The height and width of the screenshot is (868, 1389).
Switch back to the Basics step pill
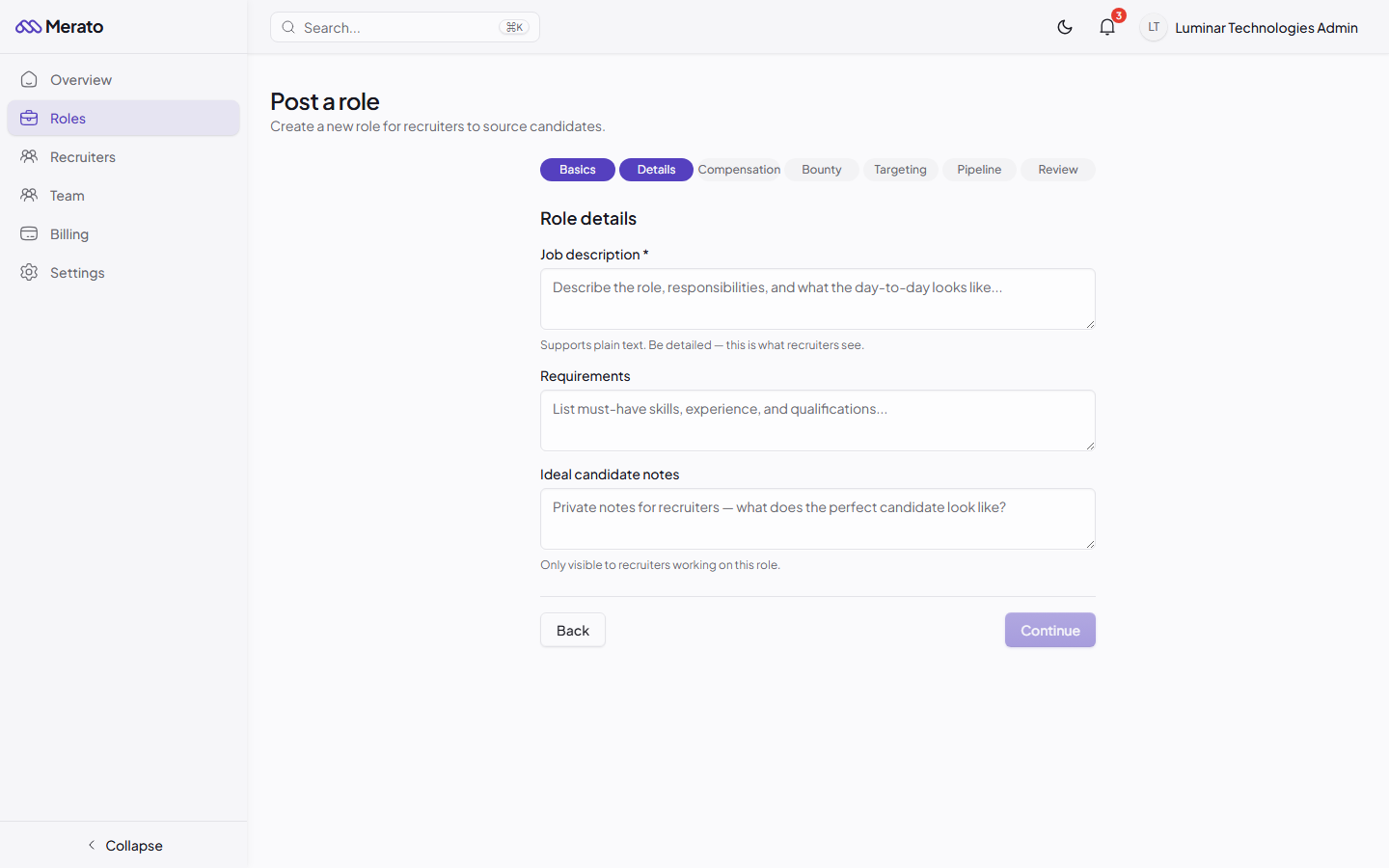coord(577,169)
